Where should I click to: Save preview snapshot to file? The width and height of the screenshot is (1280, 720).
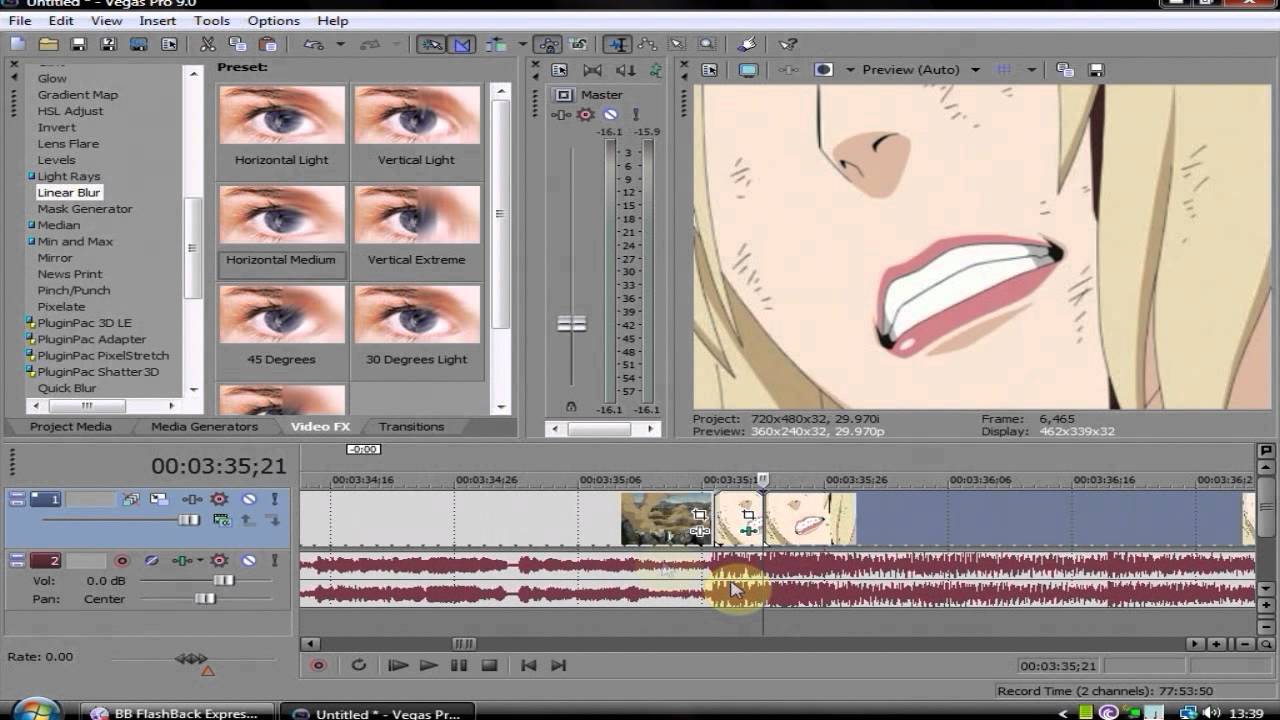click(x=1096, y=70)
